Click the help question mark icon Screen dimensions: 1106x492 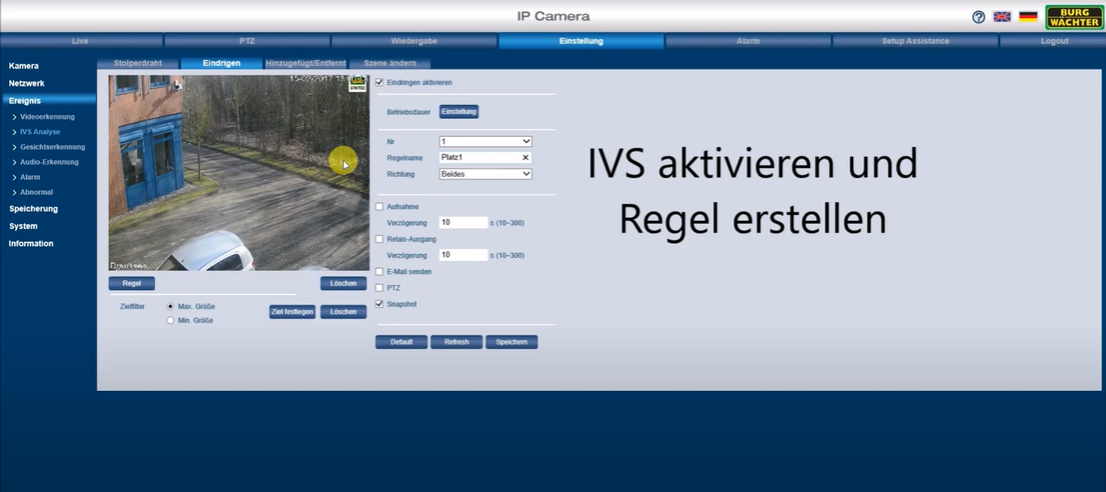pyautogui.click(x=978, y=17)
